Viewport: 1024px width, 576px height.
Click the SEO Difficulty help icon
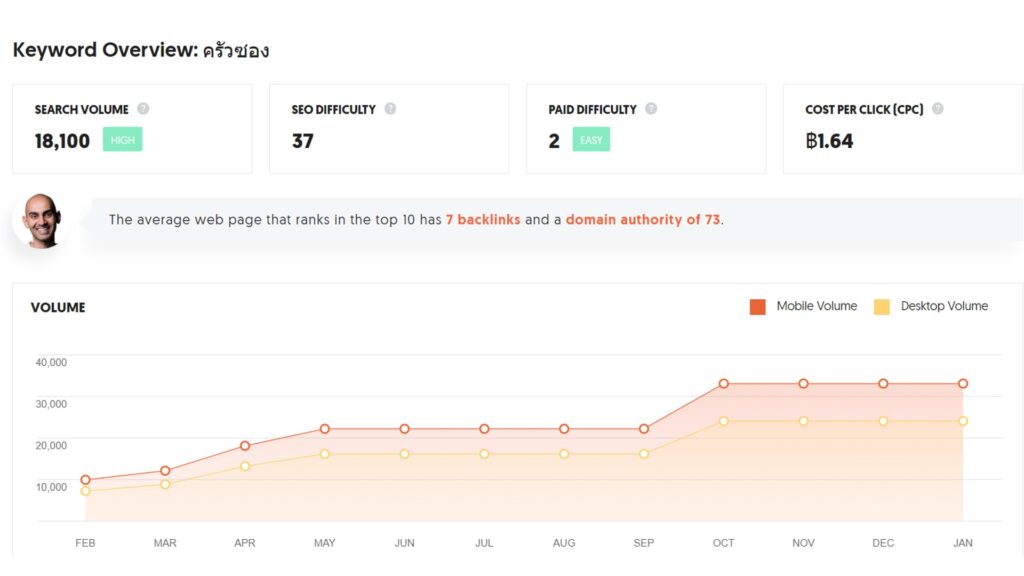coord(390,108)
